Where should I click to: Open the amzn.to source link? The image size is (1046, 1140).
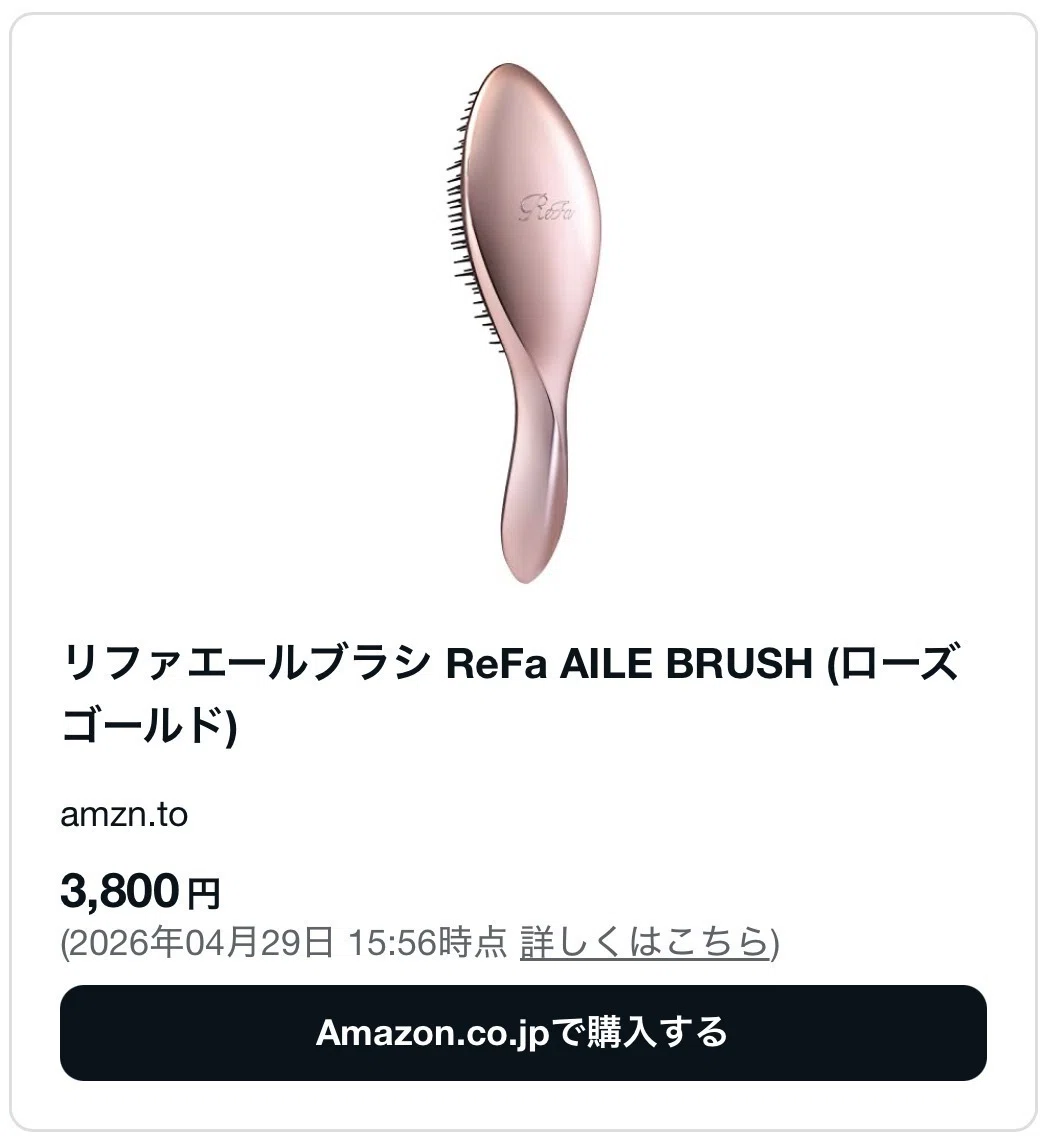point(124,815)
